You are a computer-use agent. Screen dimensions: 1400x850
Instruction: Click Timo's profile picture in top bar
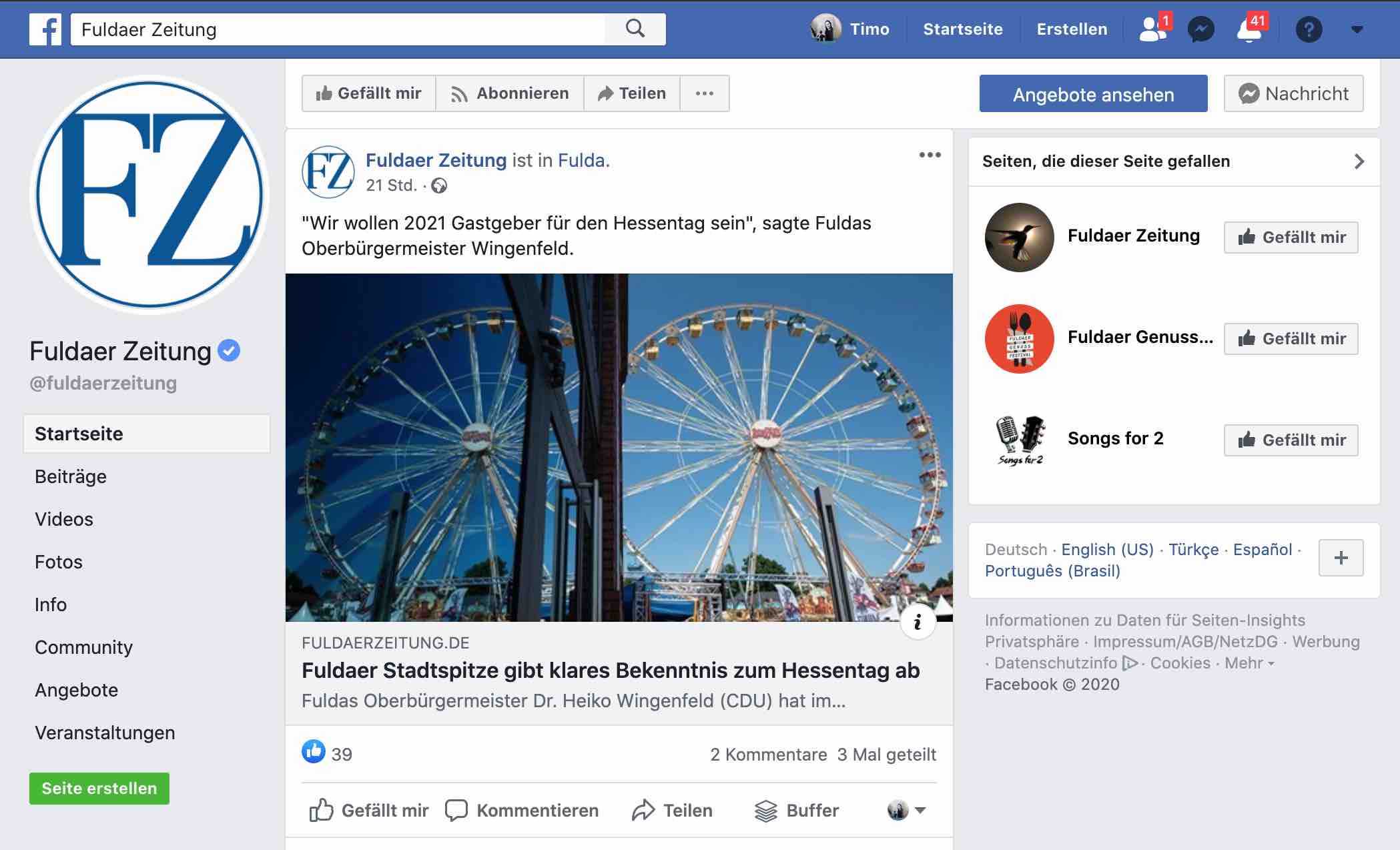(x=826, y=29)
